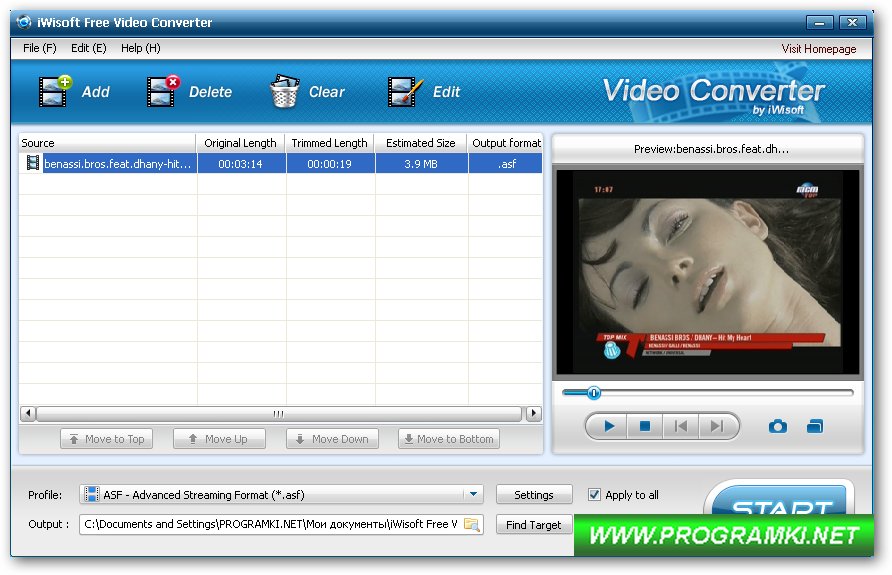
Task: Click the 00:00:19 trimmed length cell
Action: click(330, 164)
